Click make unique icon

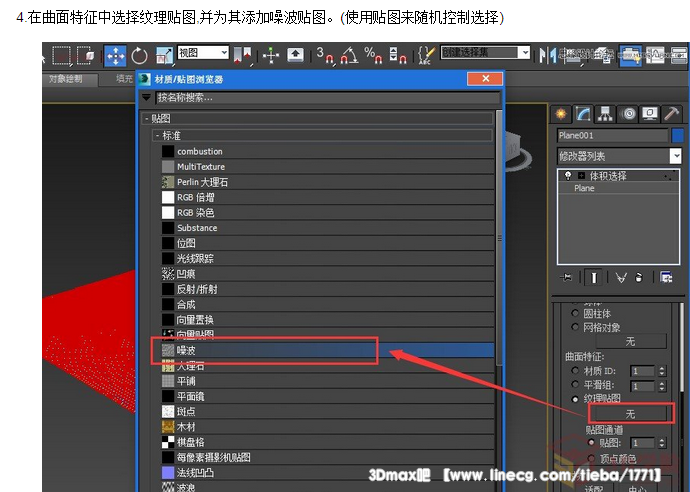pyautogui.click(x=621, y=278)
